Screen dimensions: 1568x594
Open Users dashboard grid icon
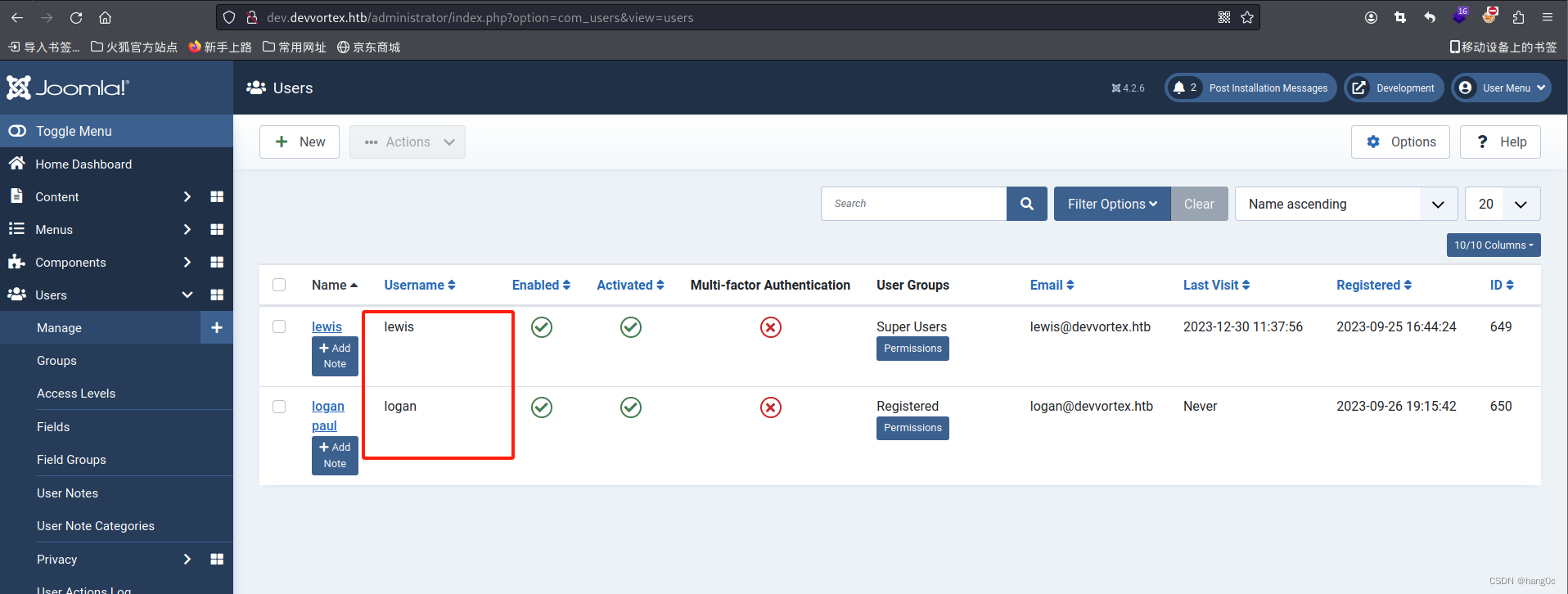point(217,295)
